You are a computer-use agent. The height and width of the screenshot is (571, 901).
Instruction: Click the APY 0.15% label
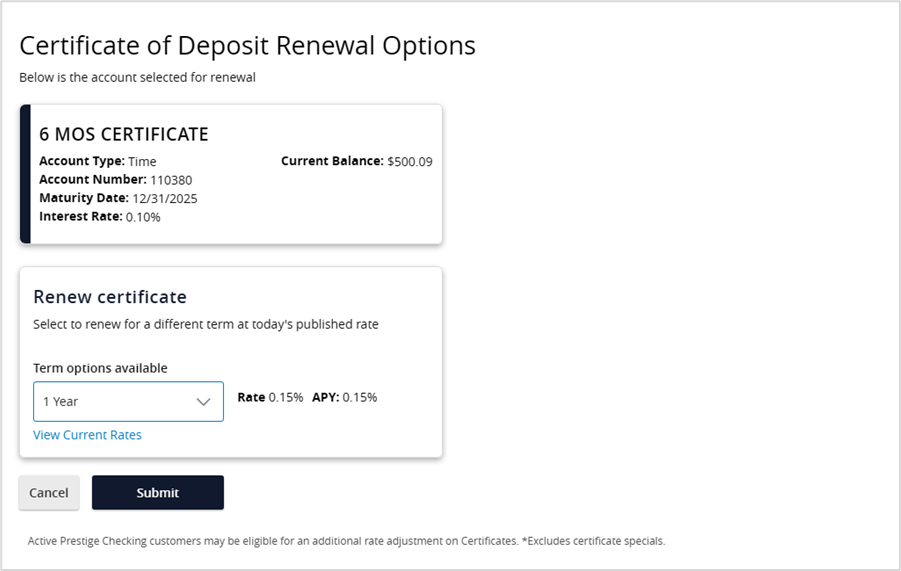point(344,397)
